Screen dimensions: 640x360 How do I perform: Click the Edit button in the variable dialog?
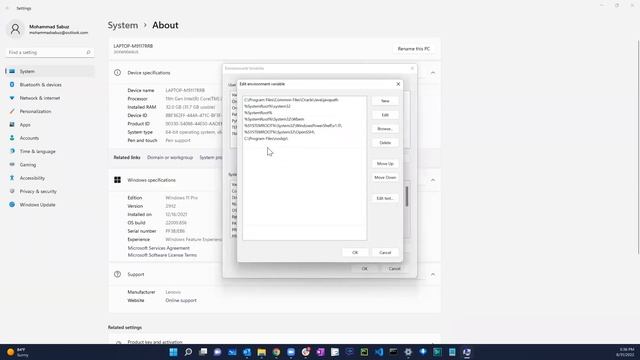click(x=385, y=115)
